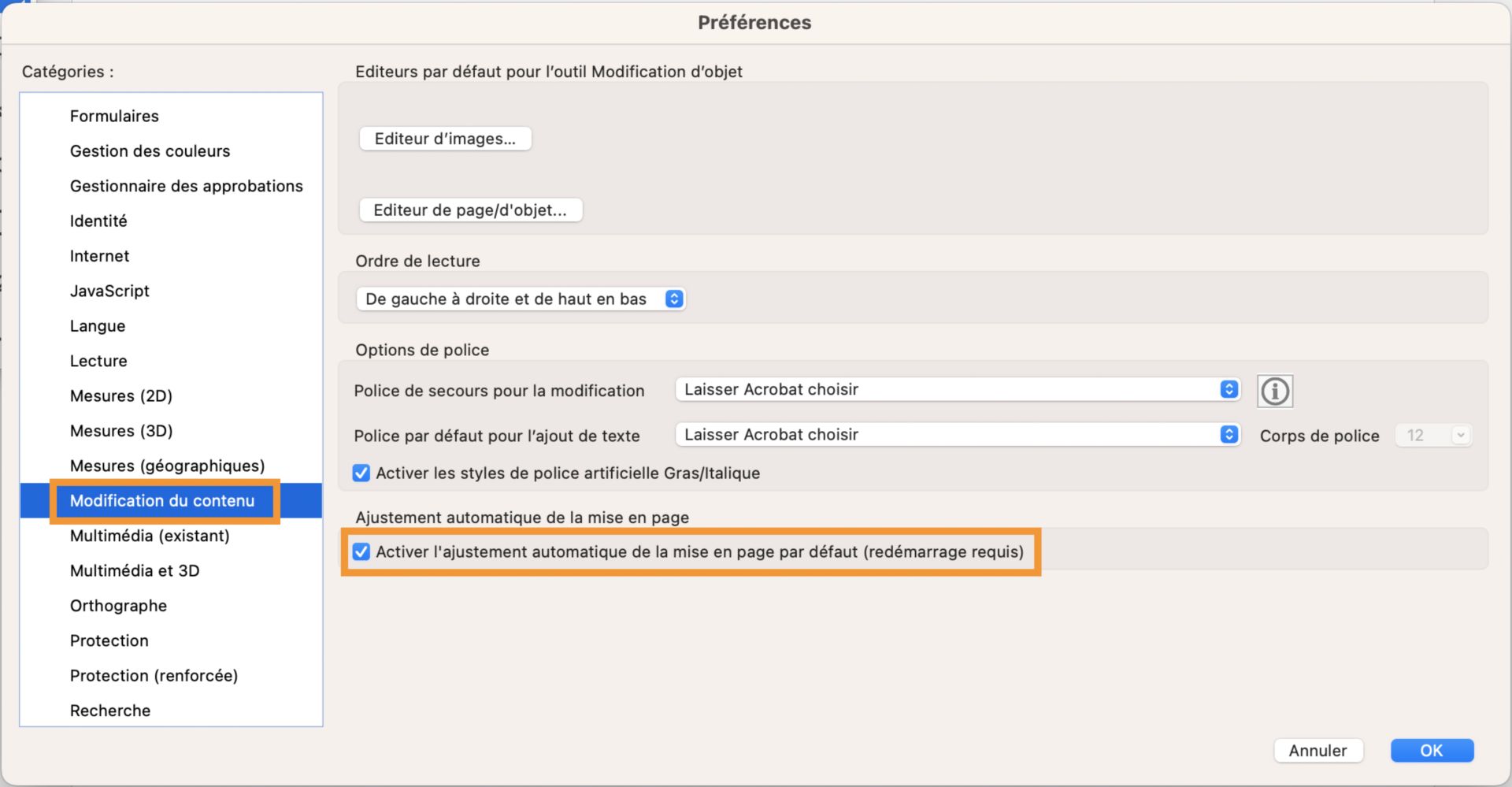Image resolution: width=1512 pixels, height=787 pixels.
Task: Select the Lecture category
Action: point(98,360)
